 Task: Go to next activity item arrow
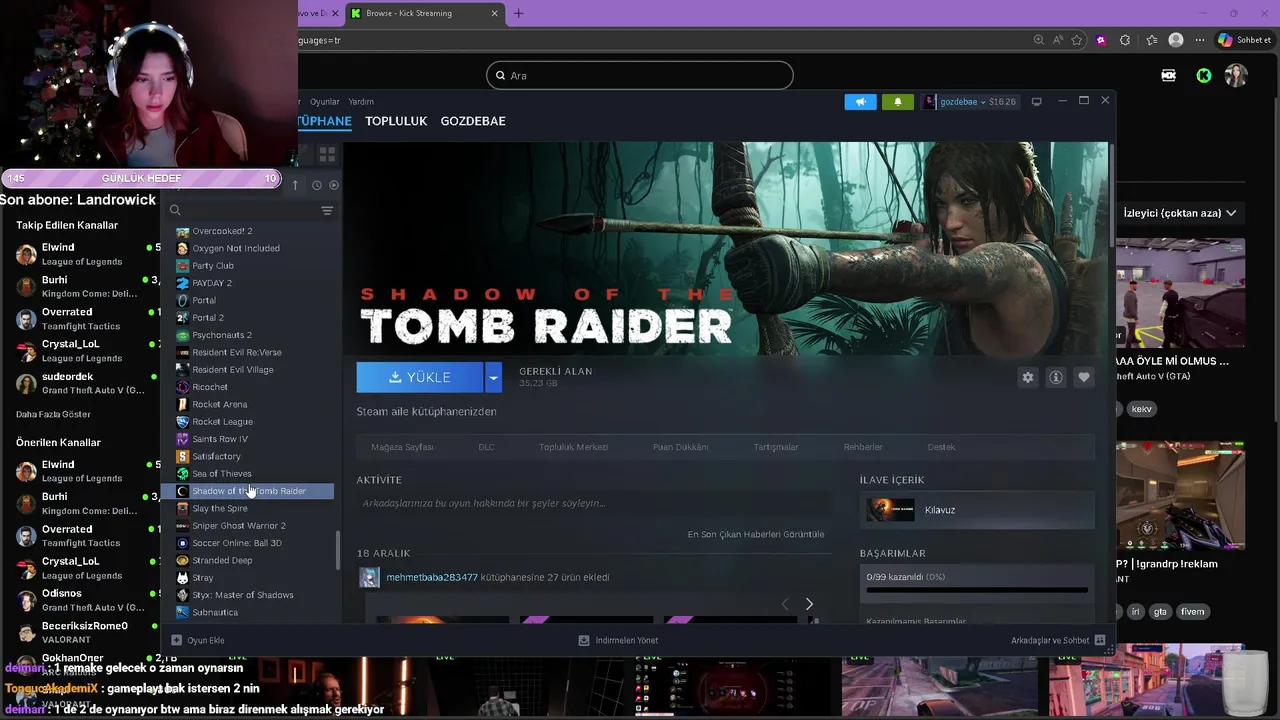click(x=809, y=604)
